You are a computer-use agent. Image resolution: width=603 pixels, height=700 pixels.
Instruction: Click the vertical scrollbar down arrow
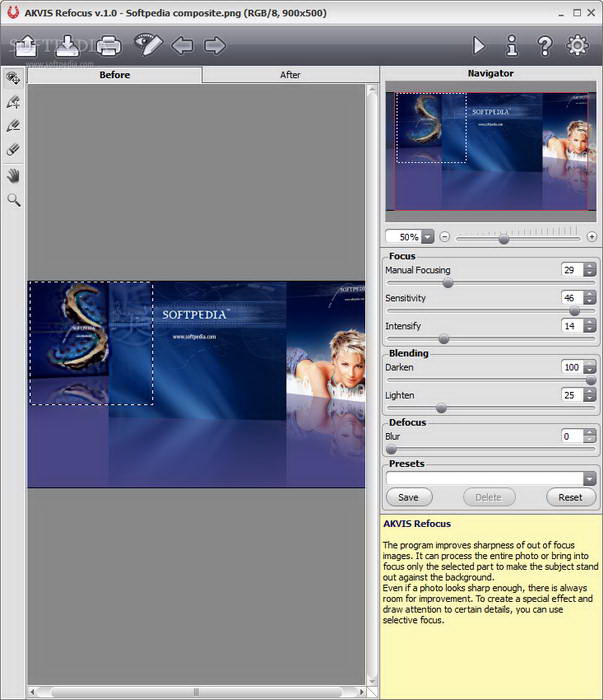click(x=372, y=680)
